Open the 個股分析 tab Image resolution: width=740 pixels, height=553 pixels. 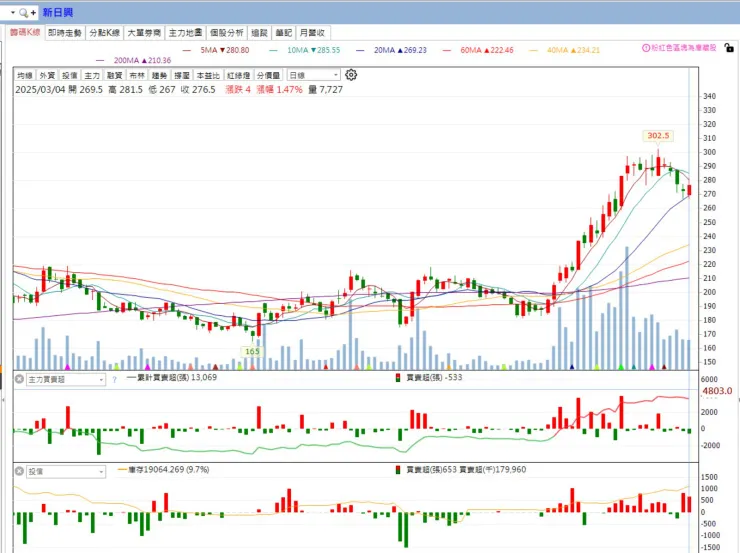tap(227, 33)
